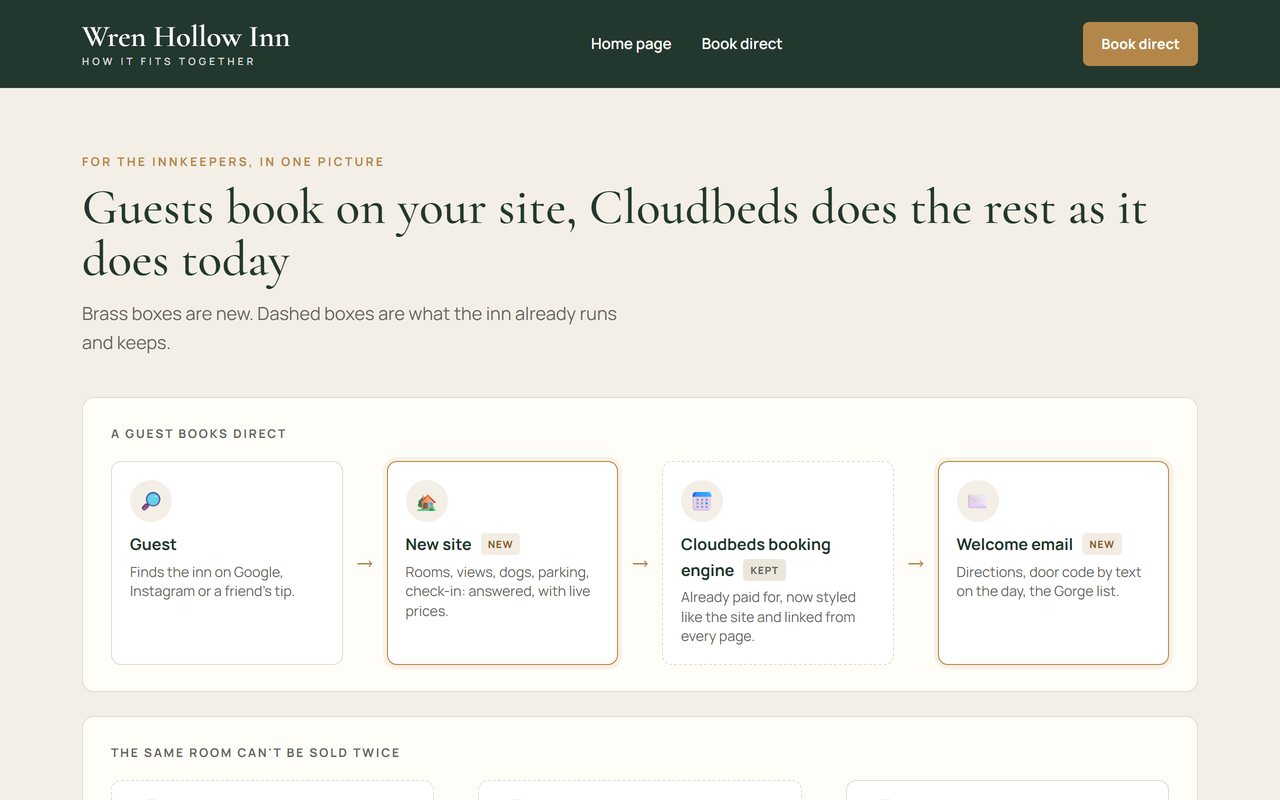Click "Brass boxes are new" subtitle text
The width and height of the screenshot is (1280, 800).
(x=349, y=328)
